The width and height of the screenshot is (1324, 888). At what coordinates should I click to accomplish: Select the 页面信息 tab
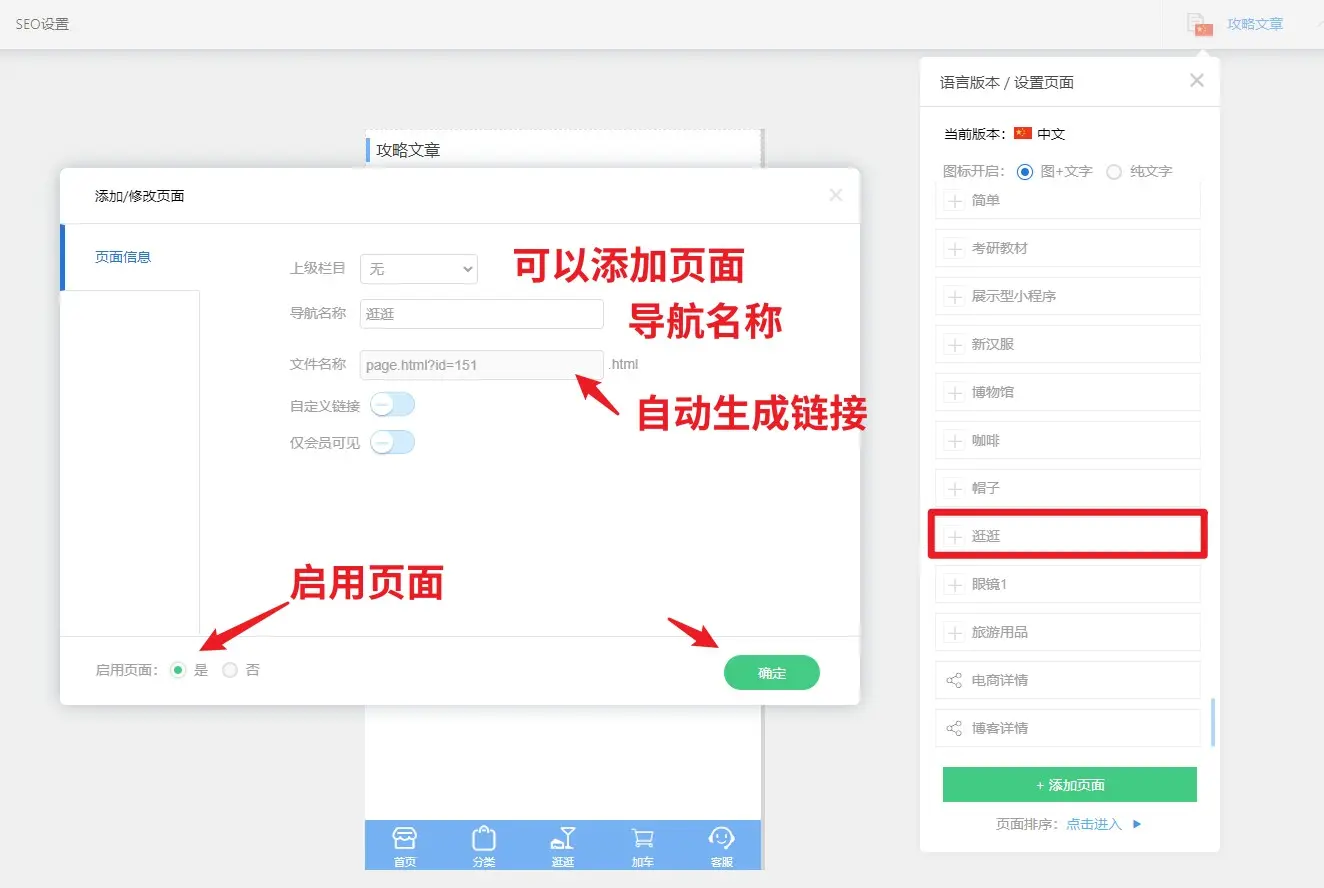point(123,257)
